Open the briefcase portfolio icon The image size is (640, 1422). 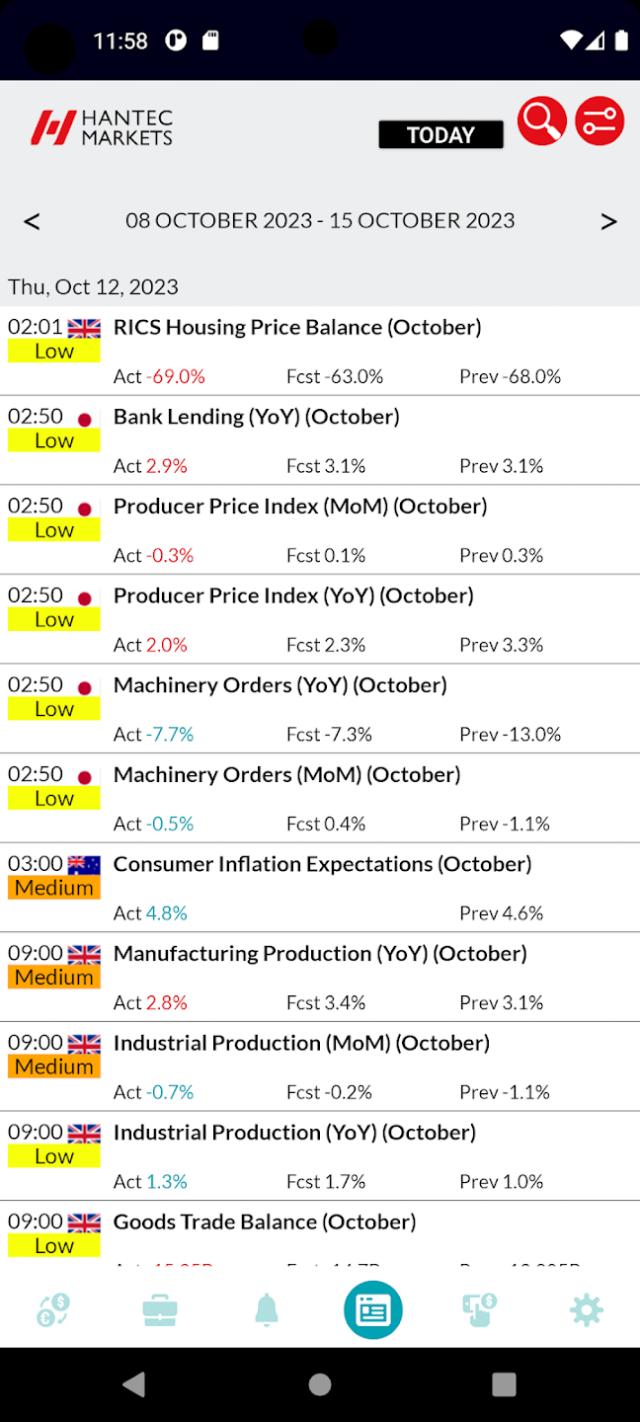(x=160, y=1309)
